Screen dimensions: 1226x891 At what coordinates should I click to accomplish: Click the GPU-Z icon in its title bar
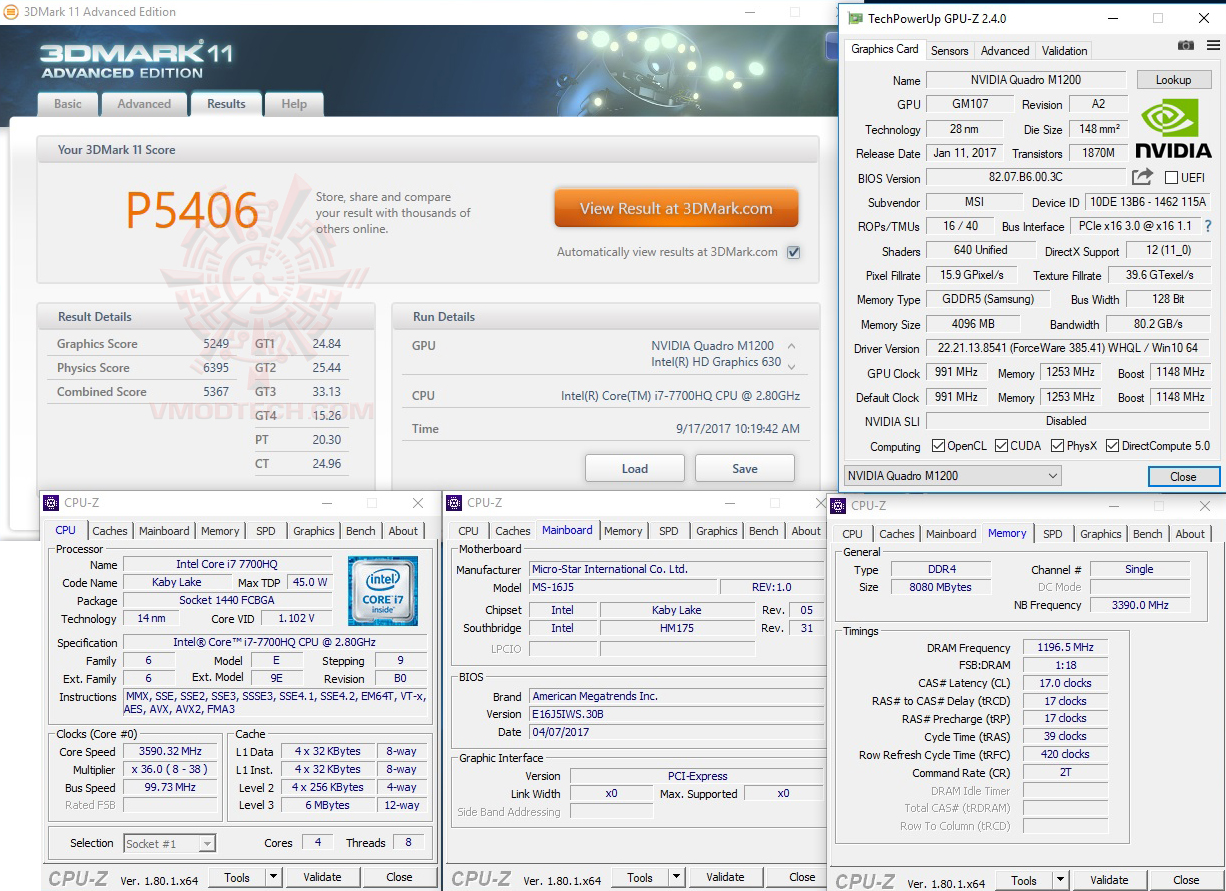click(x=854, y=18)
